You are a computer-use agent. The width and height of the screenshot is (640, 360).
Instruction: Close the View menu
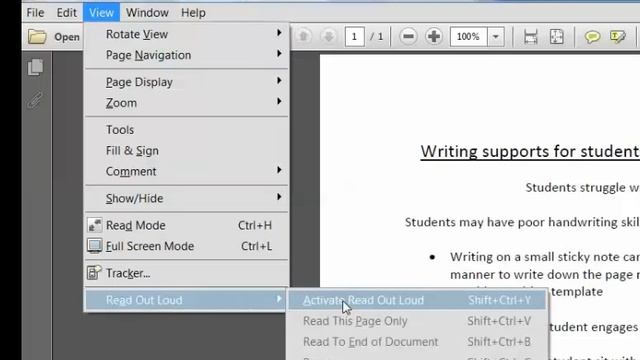[x=101, y=13]
